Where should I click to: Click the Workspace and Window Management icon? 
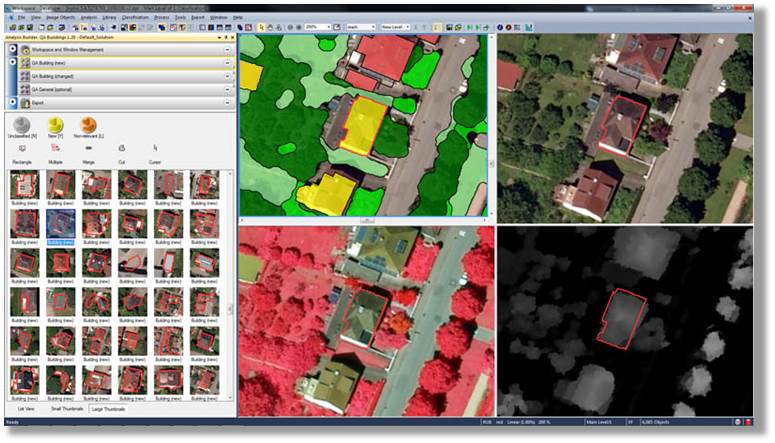point(25,50)
